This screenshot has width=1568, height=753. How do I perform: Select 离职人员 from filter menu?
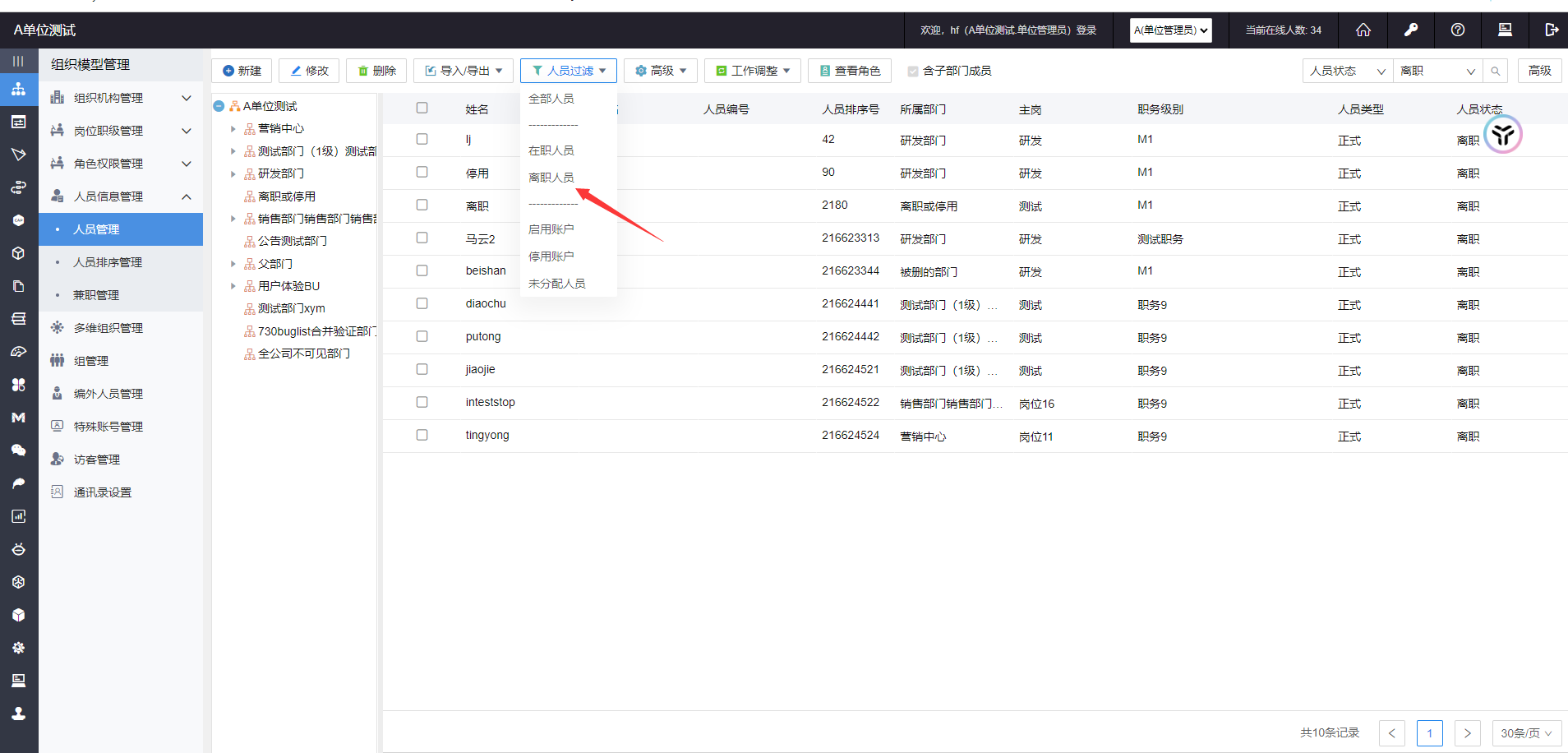(551, 178)
